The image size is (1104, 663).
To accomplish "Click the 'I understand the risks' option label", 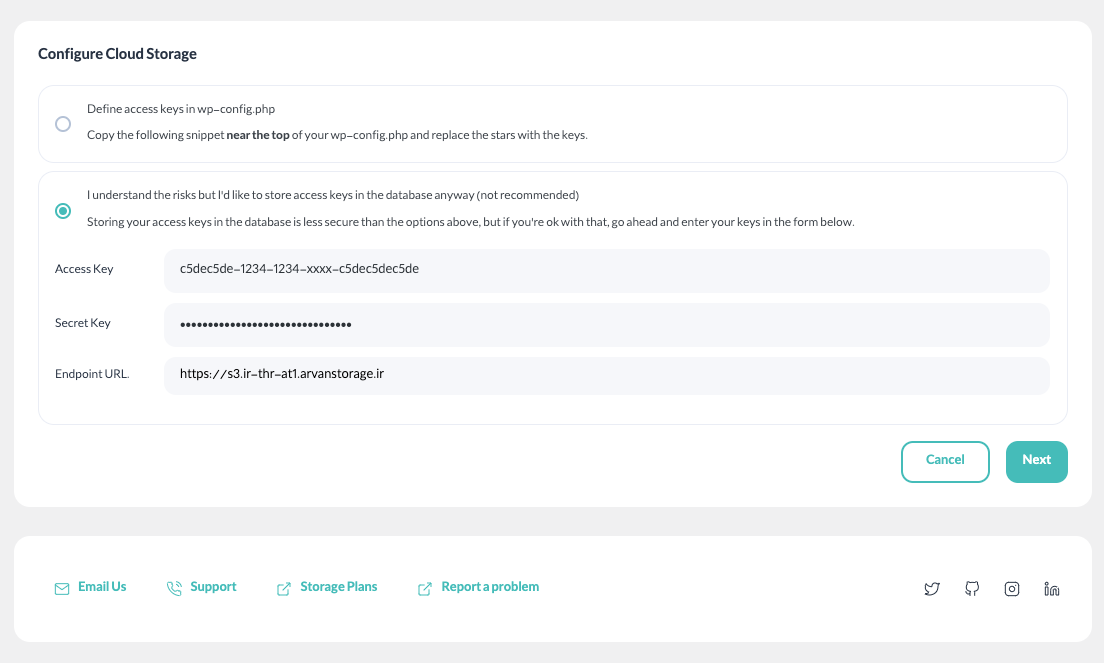I will pyautogui.click(x=333, y=195).
